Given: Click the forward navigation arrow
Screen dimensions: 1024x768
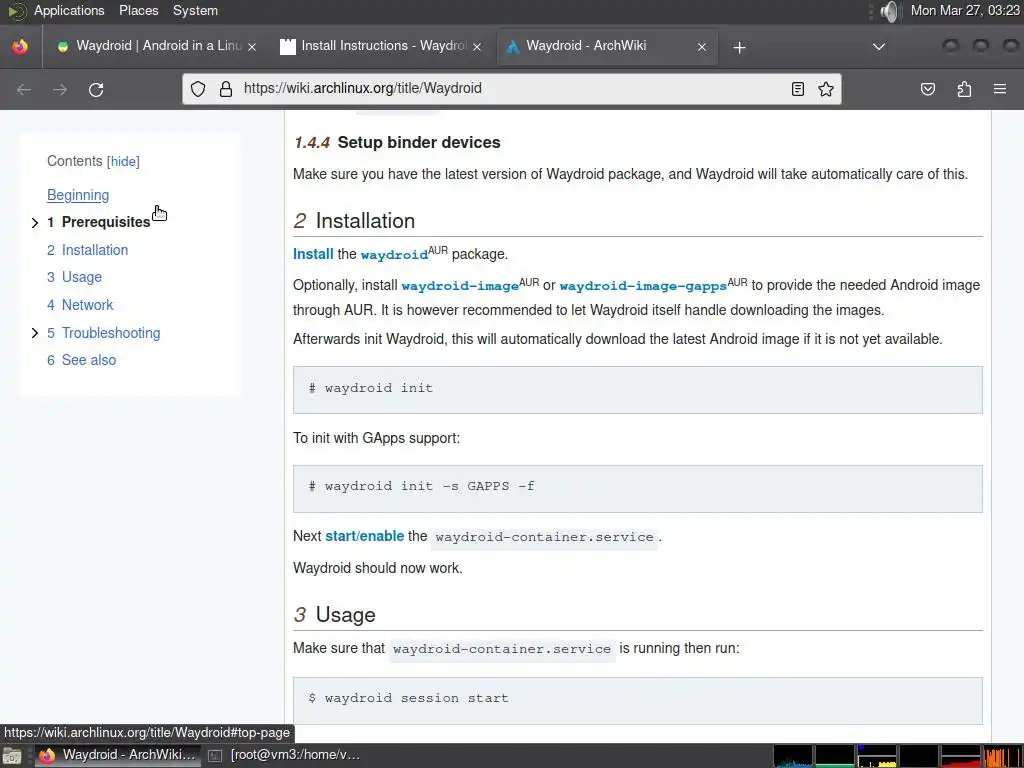Looking at the screenshot, I should pos(60,89).
